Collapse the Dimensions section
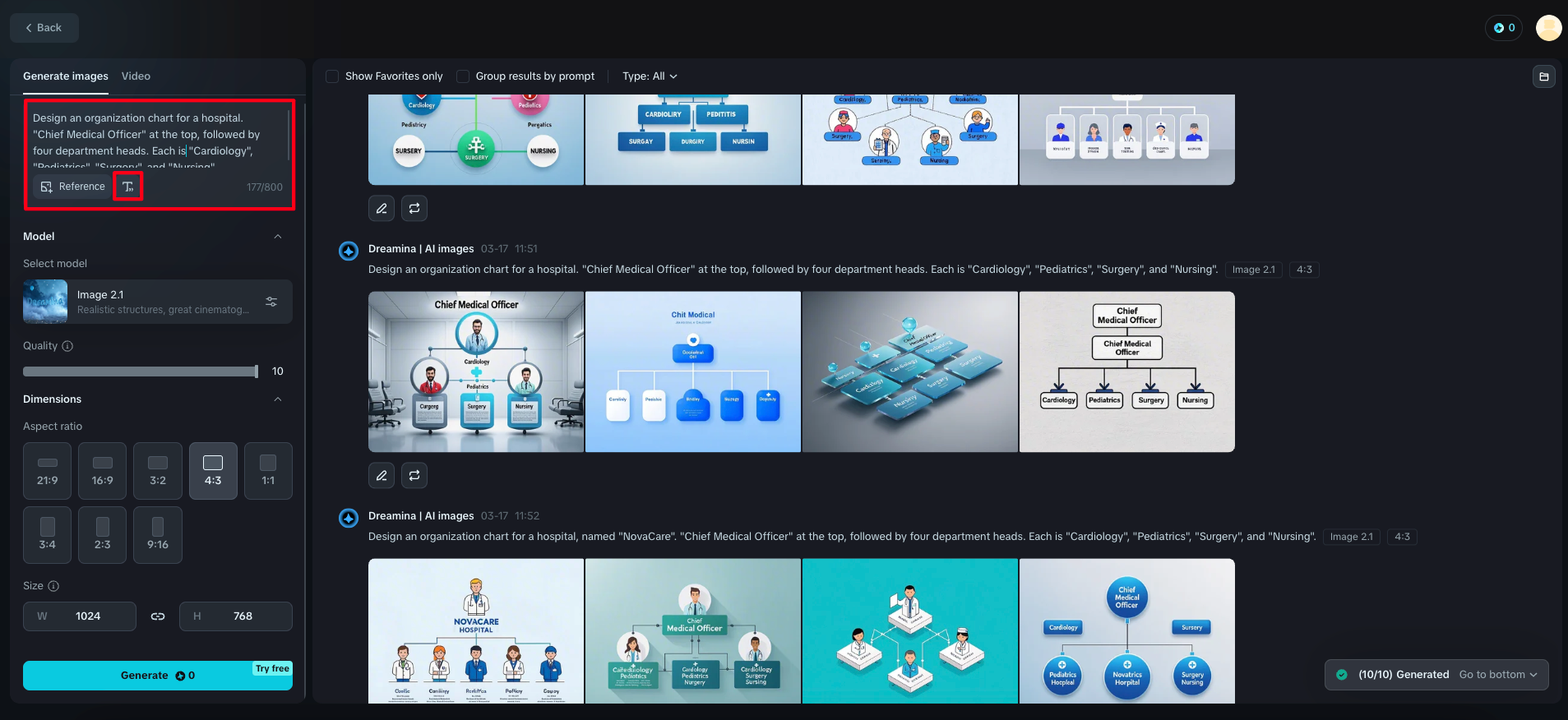This screenshot has height=720, width=1568. click(x=278, y=399)
